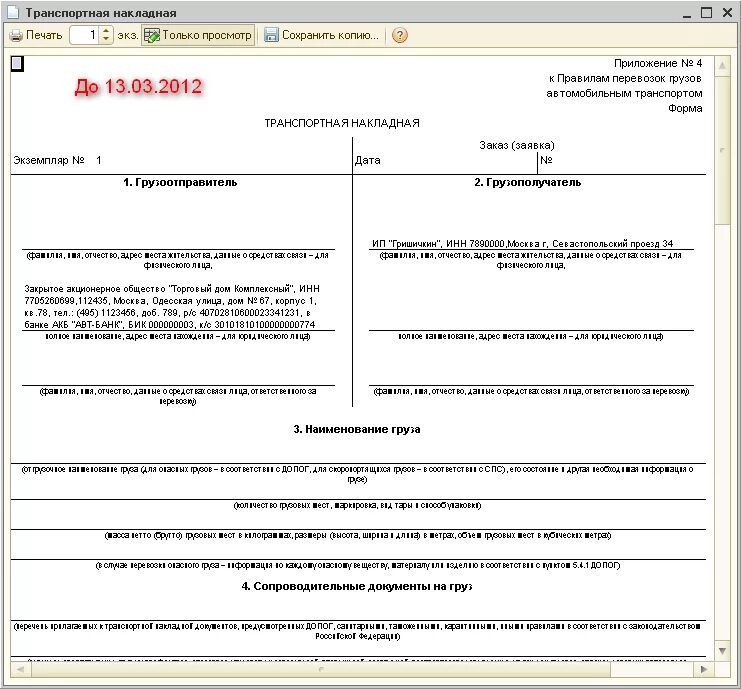This screenshot has width=741, height=689.
Task: Click the 2. Грузополучатель heading
Action: (527, 182)
